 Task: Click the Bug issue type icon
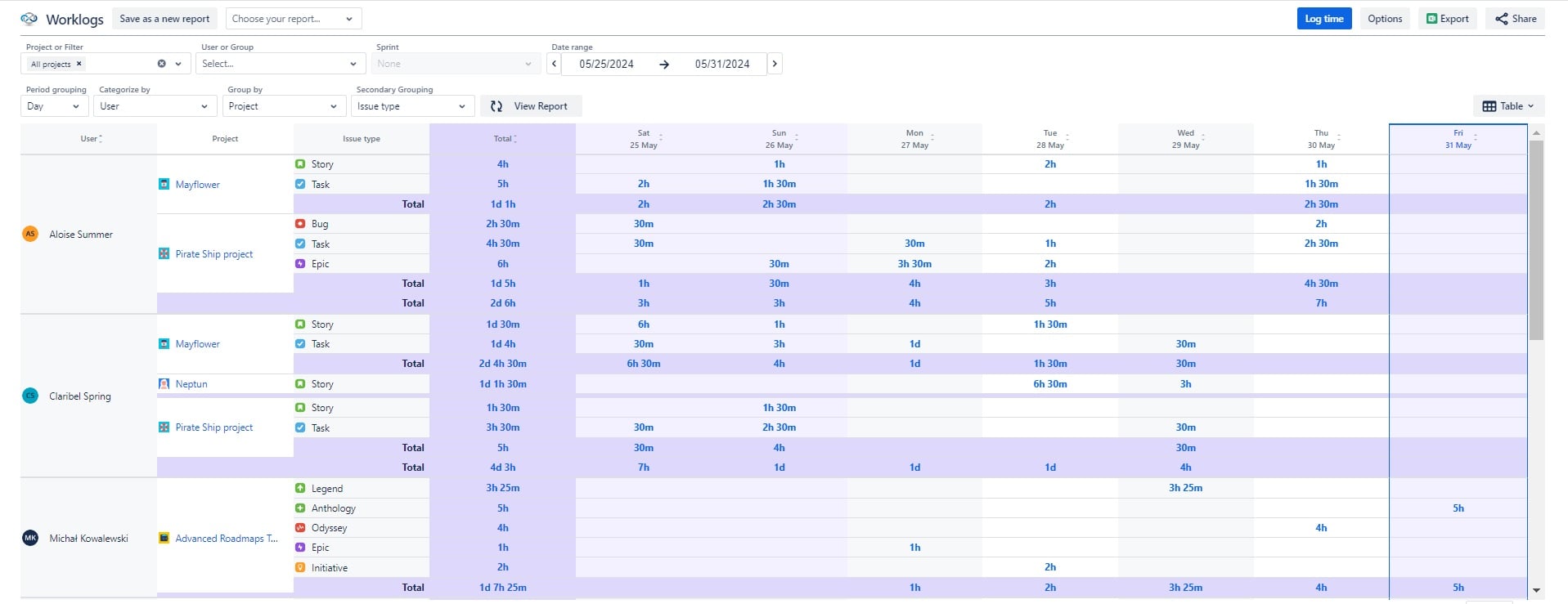(300, 223)
